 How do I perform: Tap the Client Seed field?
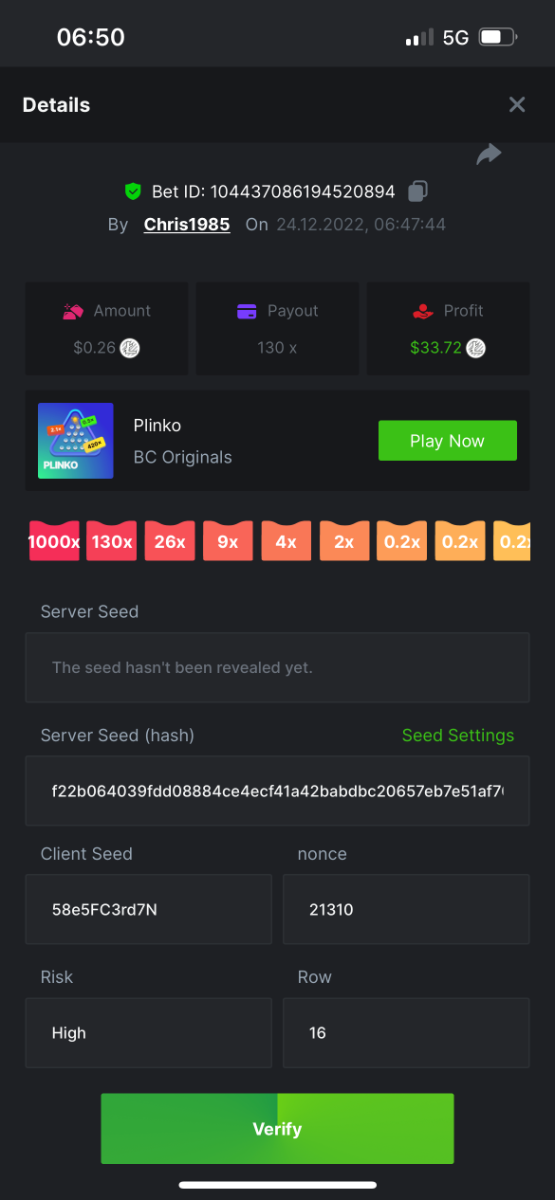tap(148, 909)
